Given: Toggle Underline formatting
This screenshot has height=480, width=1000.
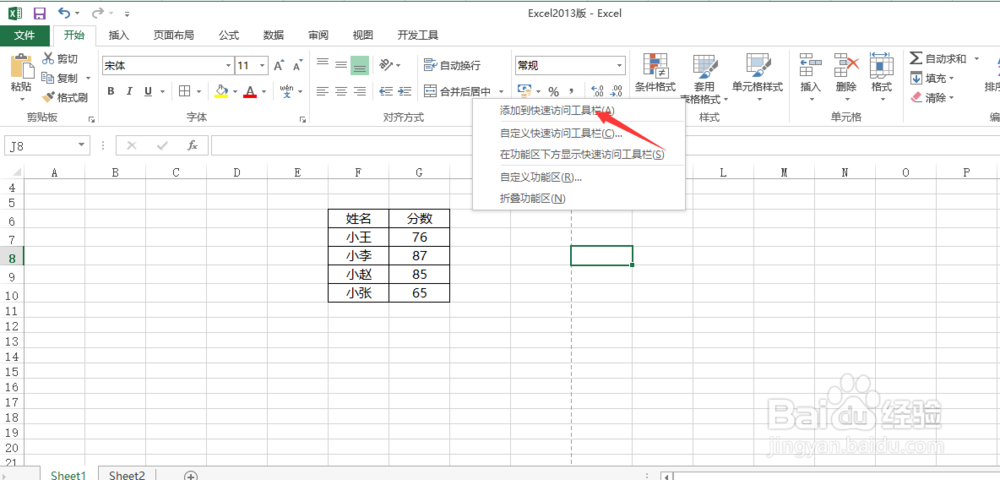Looking at the screenshot, I should click(x=148, y=91).
